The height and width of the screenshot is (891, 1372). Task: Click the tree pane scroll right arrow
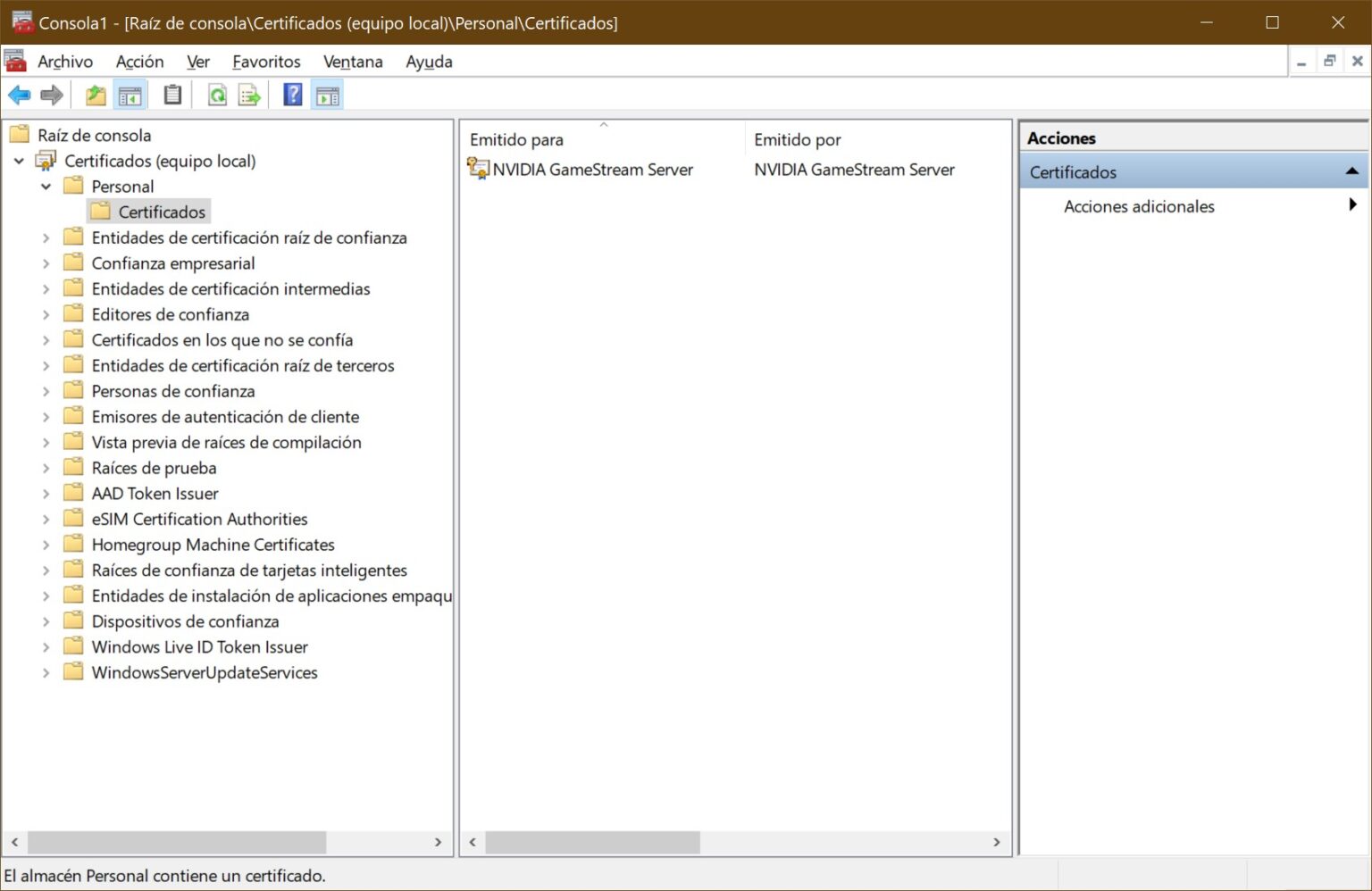[x=438, y=842]
